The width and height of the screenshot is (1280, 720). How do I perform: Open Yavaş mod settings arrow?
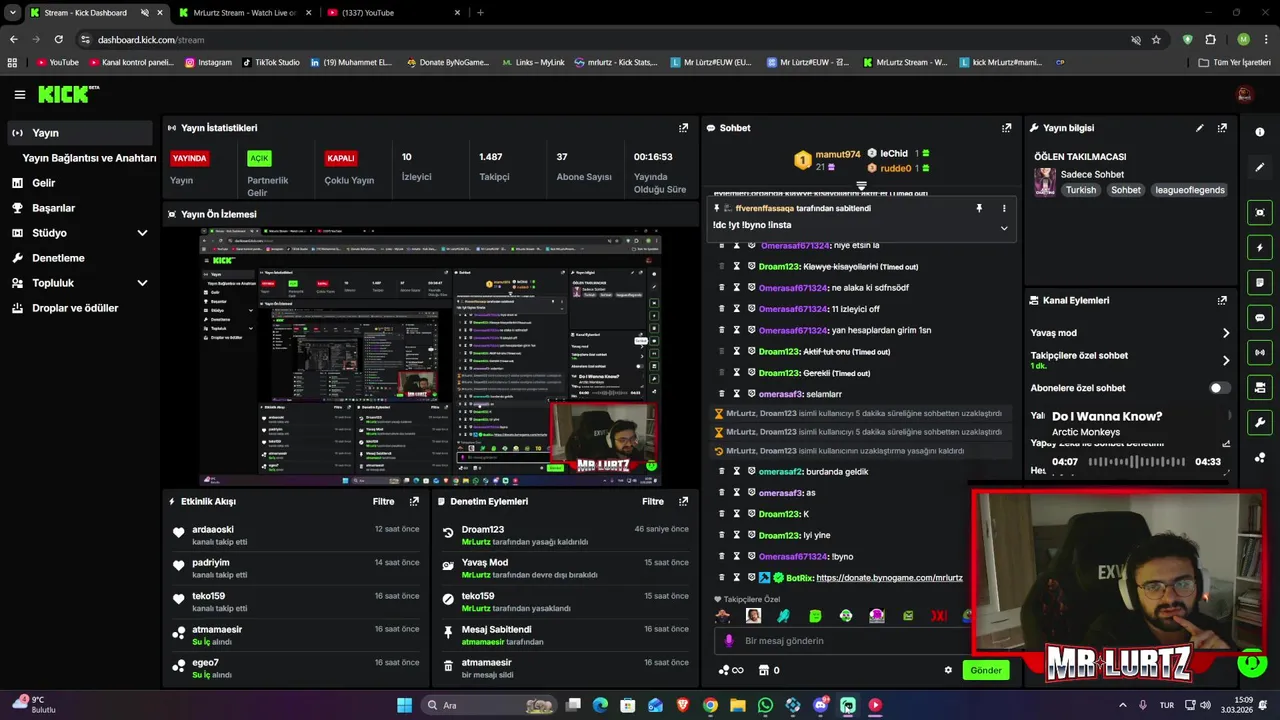click(x=1226, y=333)
